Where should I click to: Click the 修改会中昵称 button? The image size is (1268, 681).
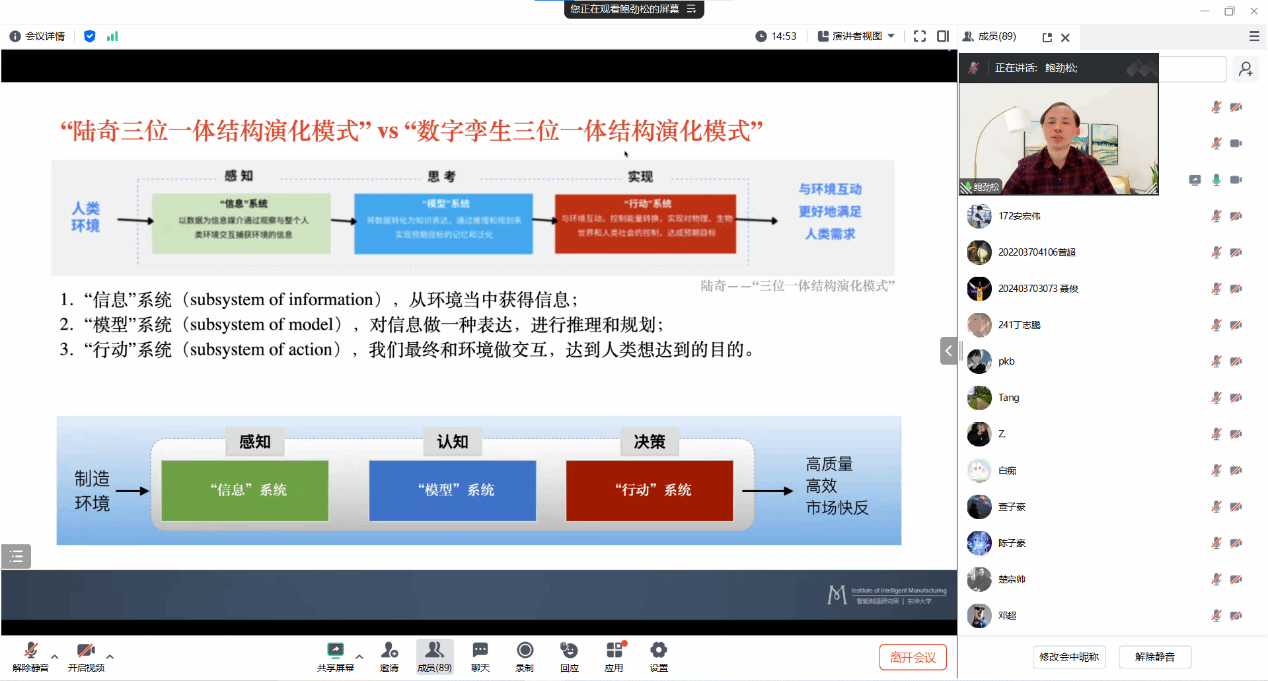[x=1068, y=657]
